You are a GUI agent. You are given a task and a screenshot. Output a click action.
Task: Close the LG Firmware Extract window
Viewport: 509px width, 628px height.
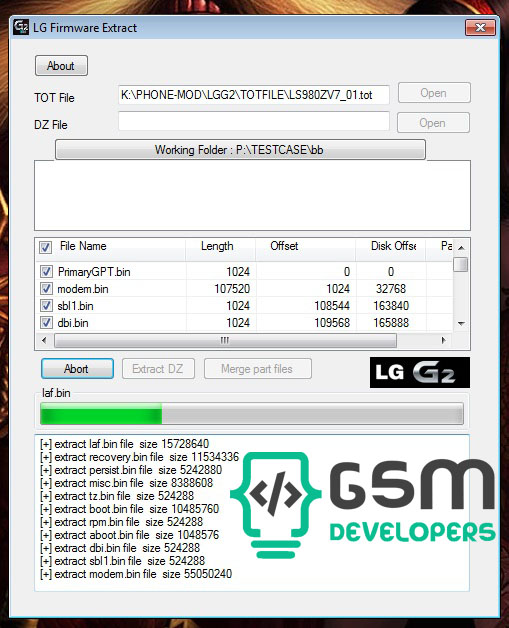click(480, 28)
